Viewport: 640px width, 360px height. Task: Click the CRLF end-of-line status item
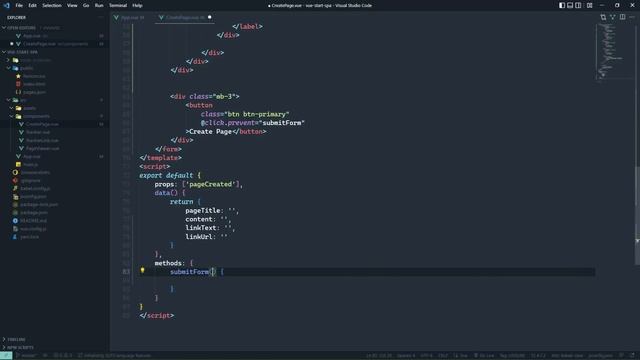click(x=443, y=356)
